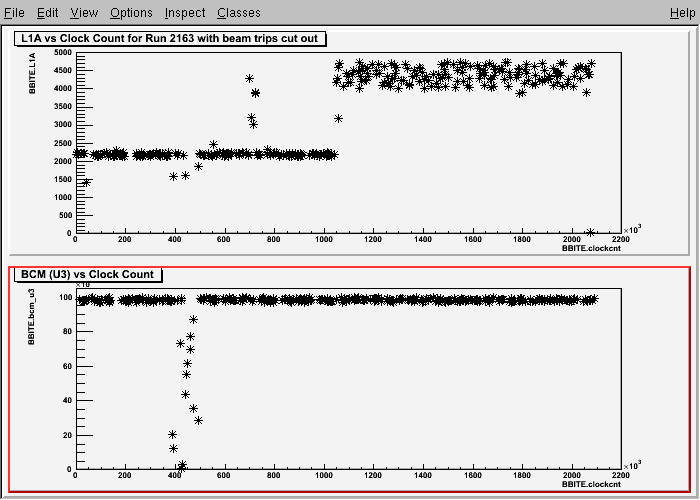Open the File menu
The image size is (700, 500).
point(14,13)
